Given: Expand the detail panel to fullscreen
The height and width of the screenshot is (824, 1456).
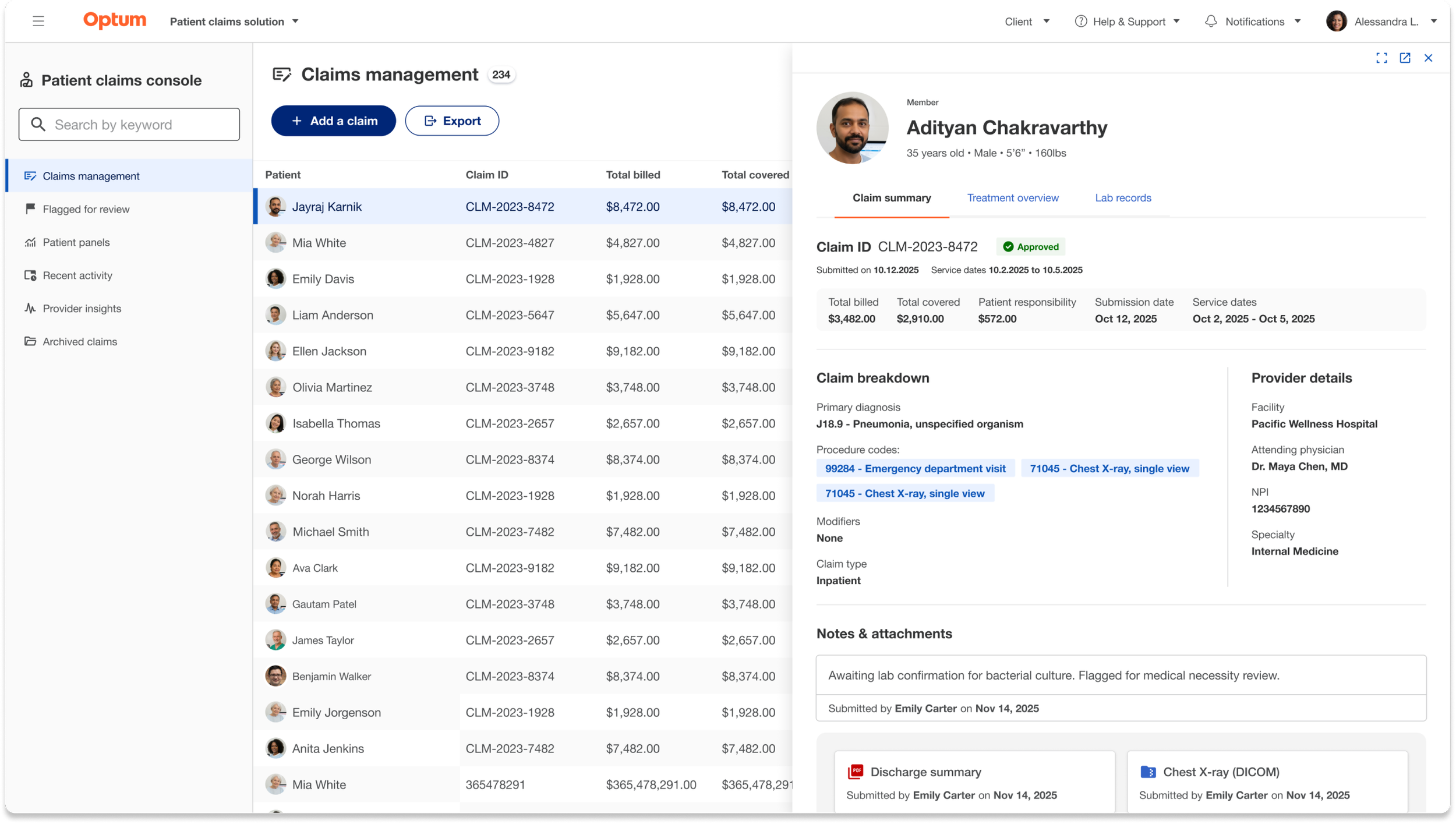Looking at the screenshot, I should point(1381,58).
